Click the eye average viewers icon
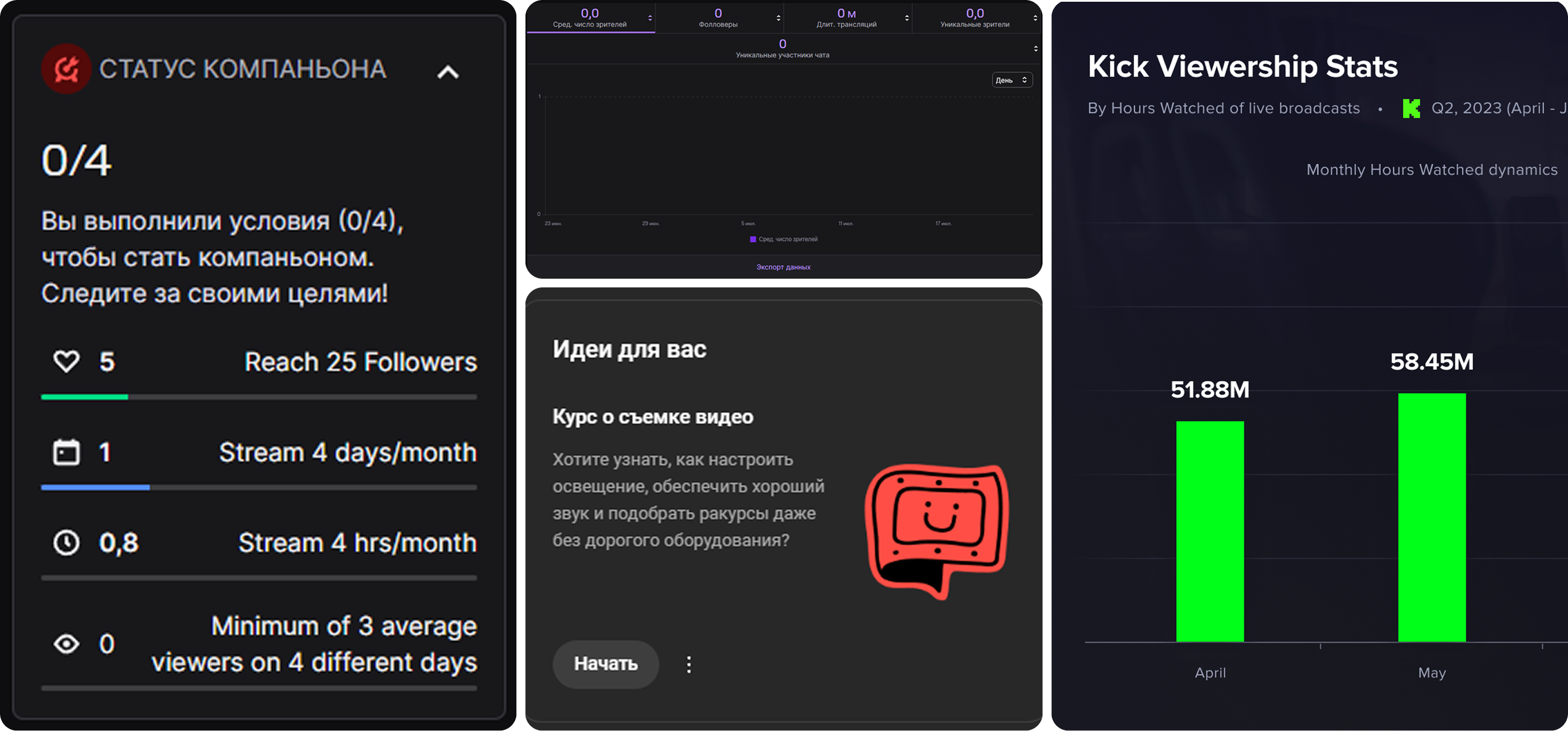Viewport: 1568px width, 731px height. coord(66,643)
